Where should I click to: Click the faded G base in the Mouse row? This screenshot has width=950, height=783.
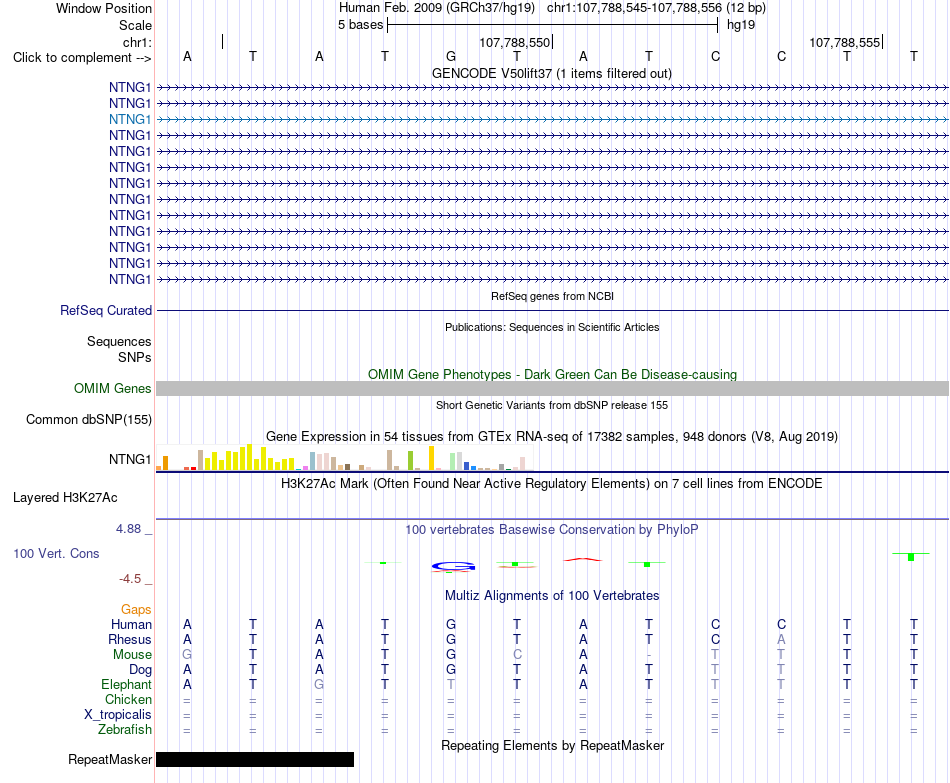[x=187, y=655]
